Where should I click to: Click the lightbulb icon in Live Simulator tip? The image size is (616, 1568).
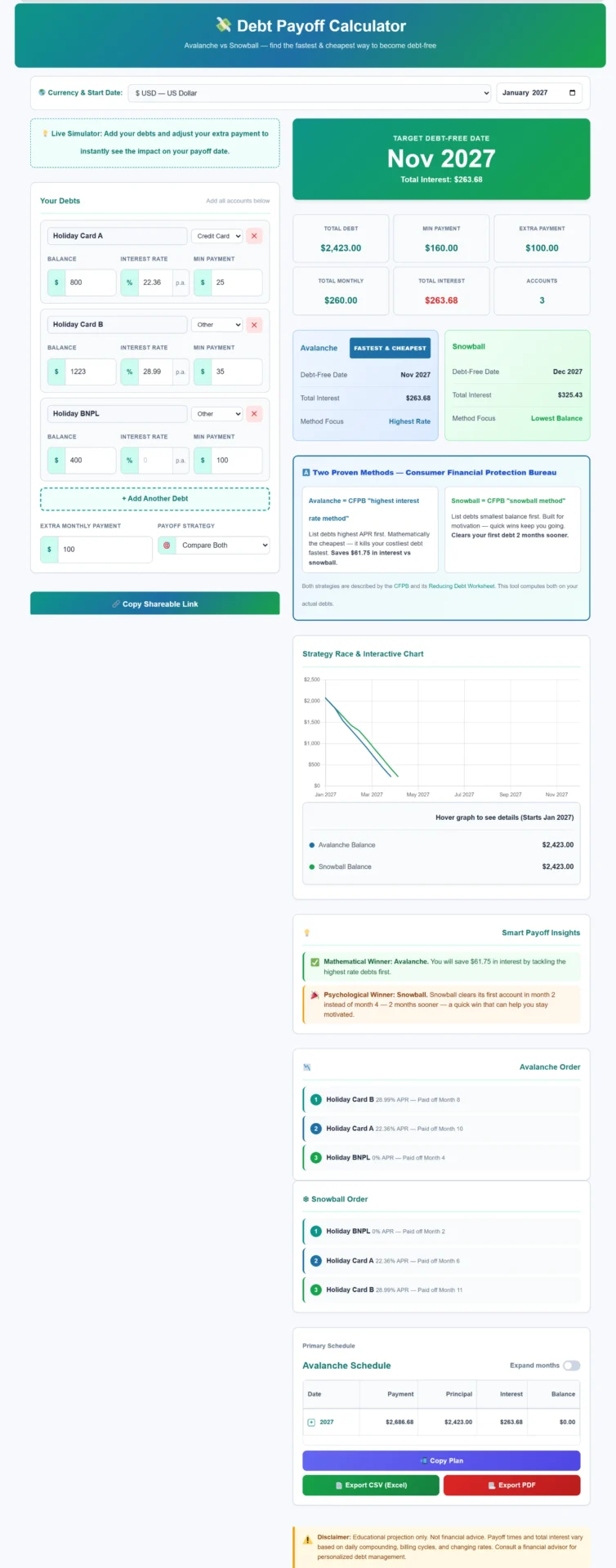tap(45, 133)
